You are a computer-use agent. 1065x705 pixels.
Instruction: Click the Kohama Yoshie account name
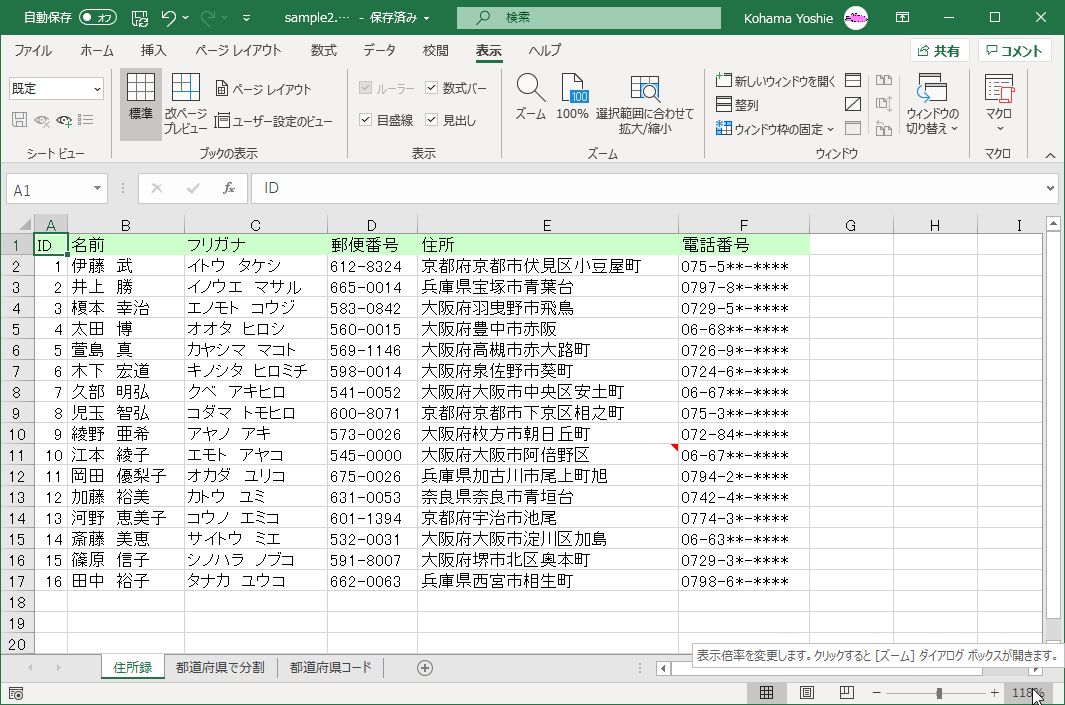point(788,18)
